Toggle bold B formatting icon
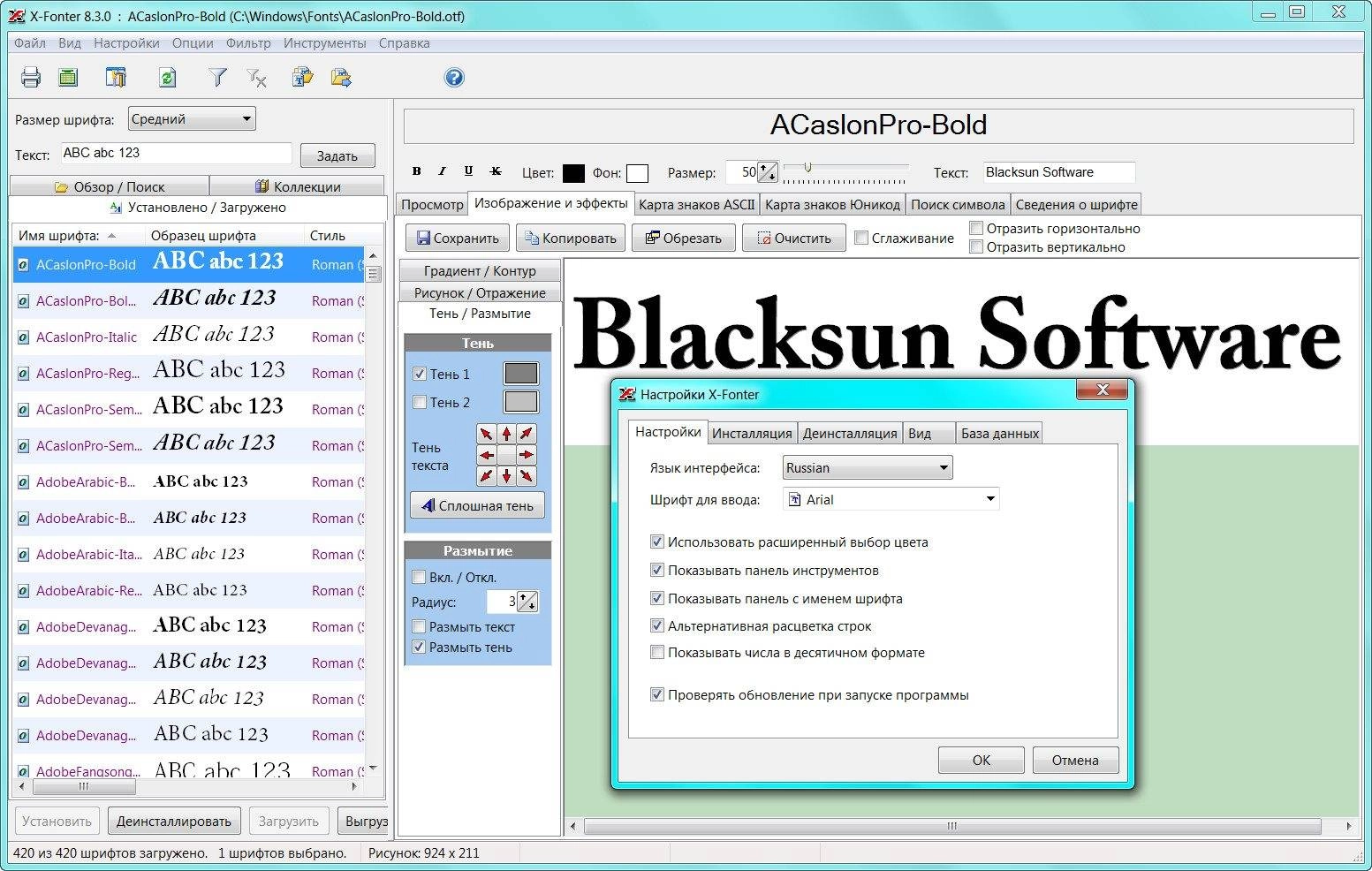This screenshot has width=1372, height=871. (x=417, y=171)
